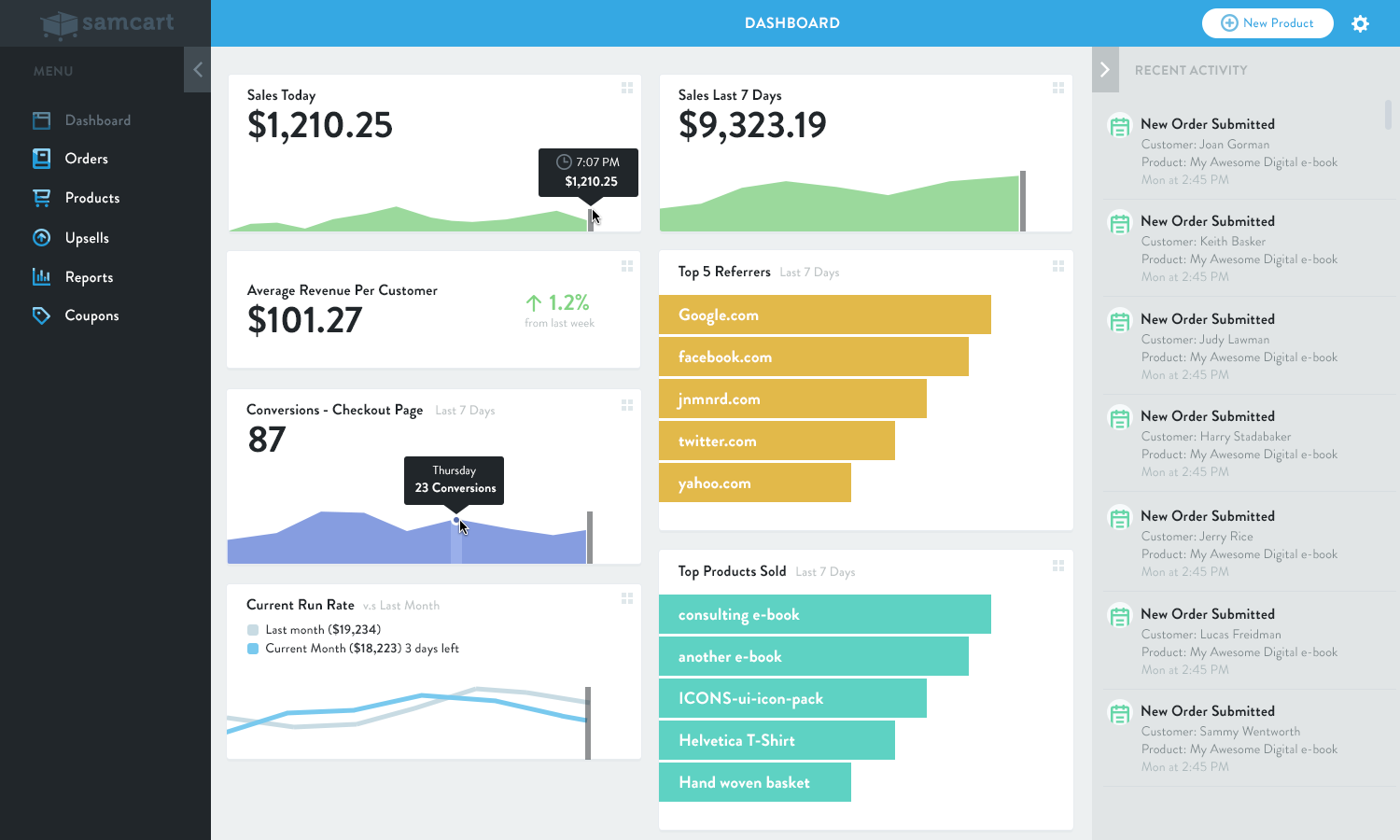Click the clock icon in the 7:07 PM tooltip
1400x840 pixels.
click(x=564, y=161)
